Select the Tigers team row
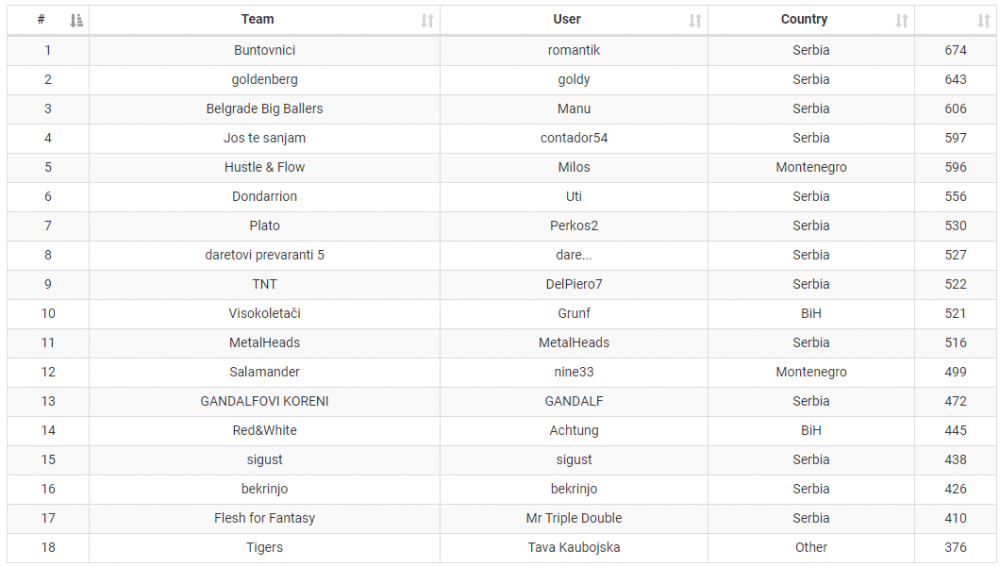Screen dimensions: 1000x567 265,547
